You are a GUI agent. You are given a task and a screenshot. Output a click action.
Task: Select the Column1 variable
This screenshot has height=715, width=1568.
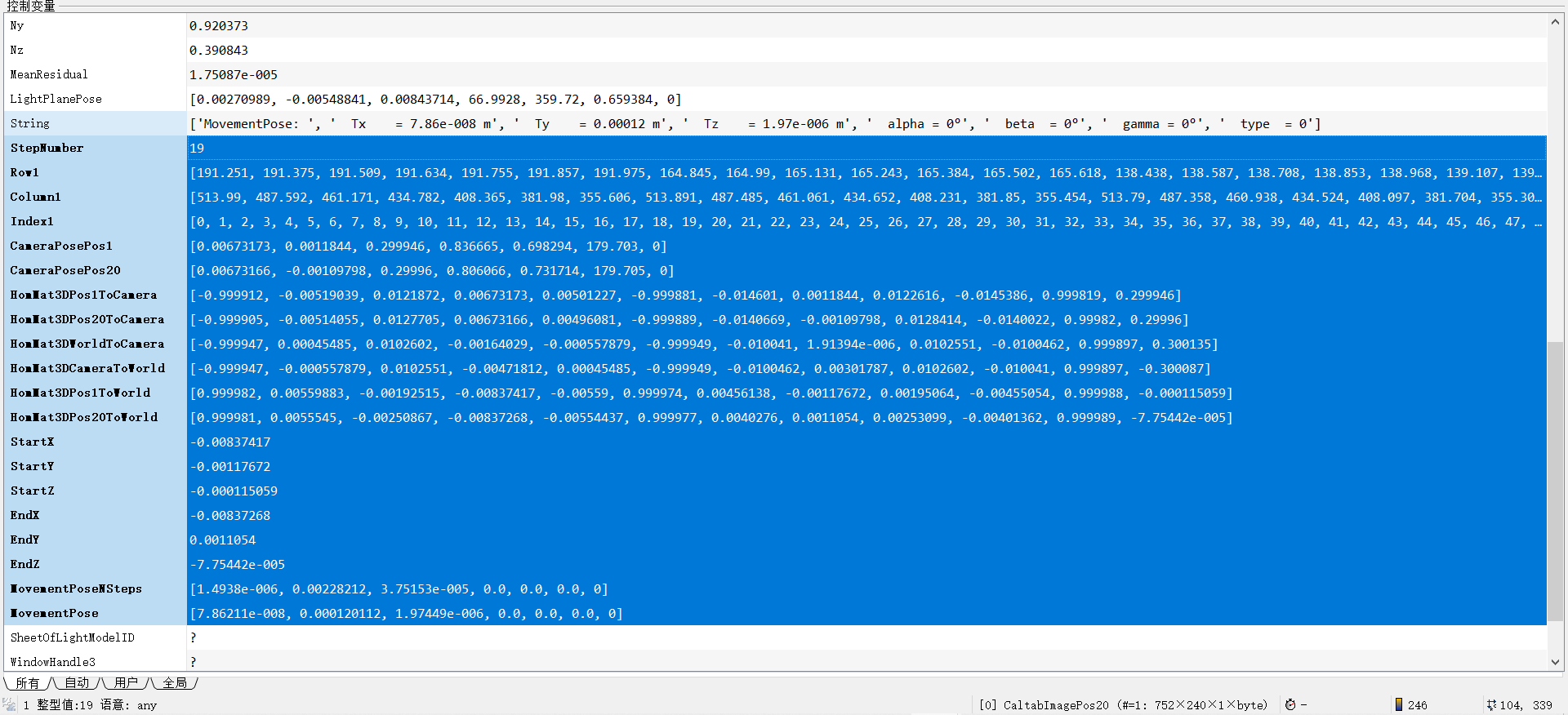[36, 197]
